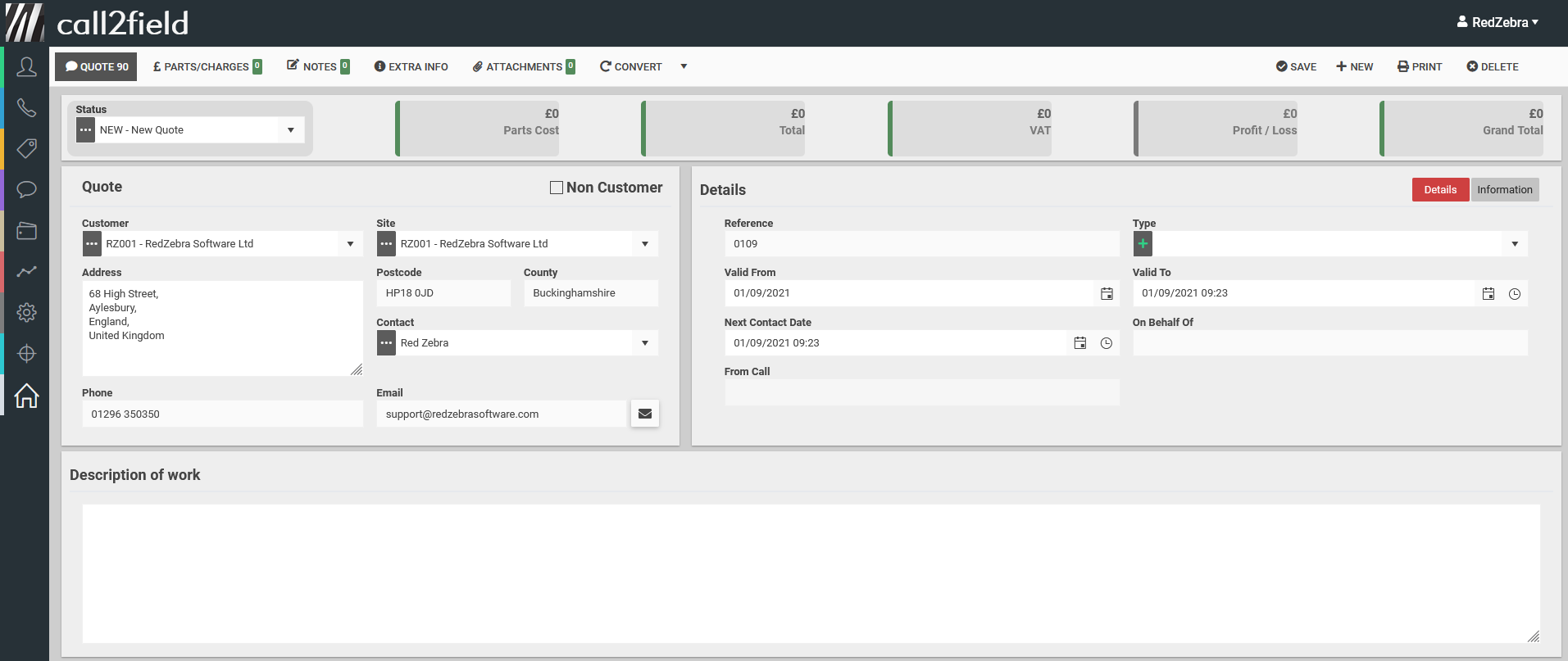The height and width of the screenshot is (661, 1568).
Task: Click the phone icon in left sidebar
Action: pyautogui.click(x=26, y=108)
